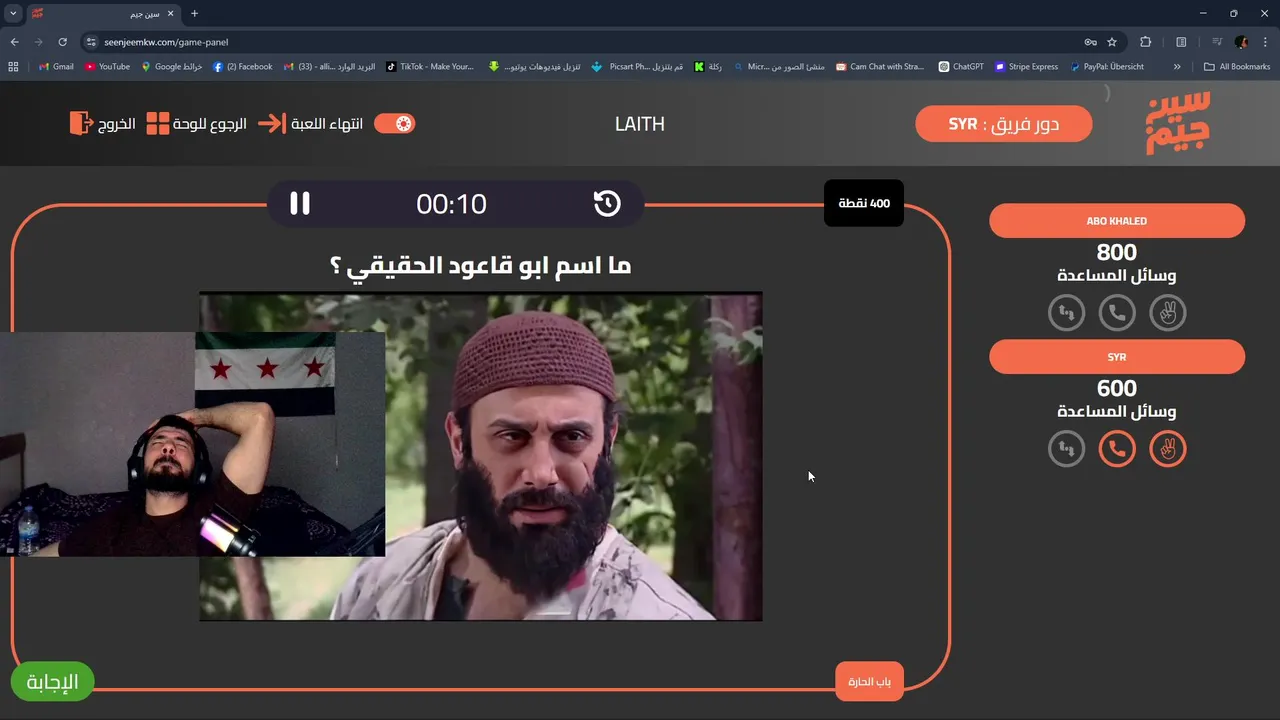Use SYR team's swap arrows lifeline icon
This screenshot has width=1280, height=720.
tap(1067, 449)
